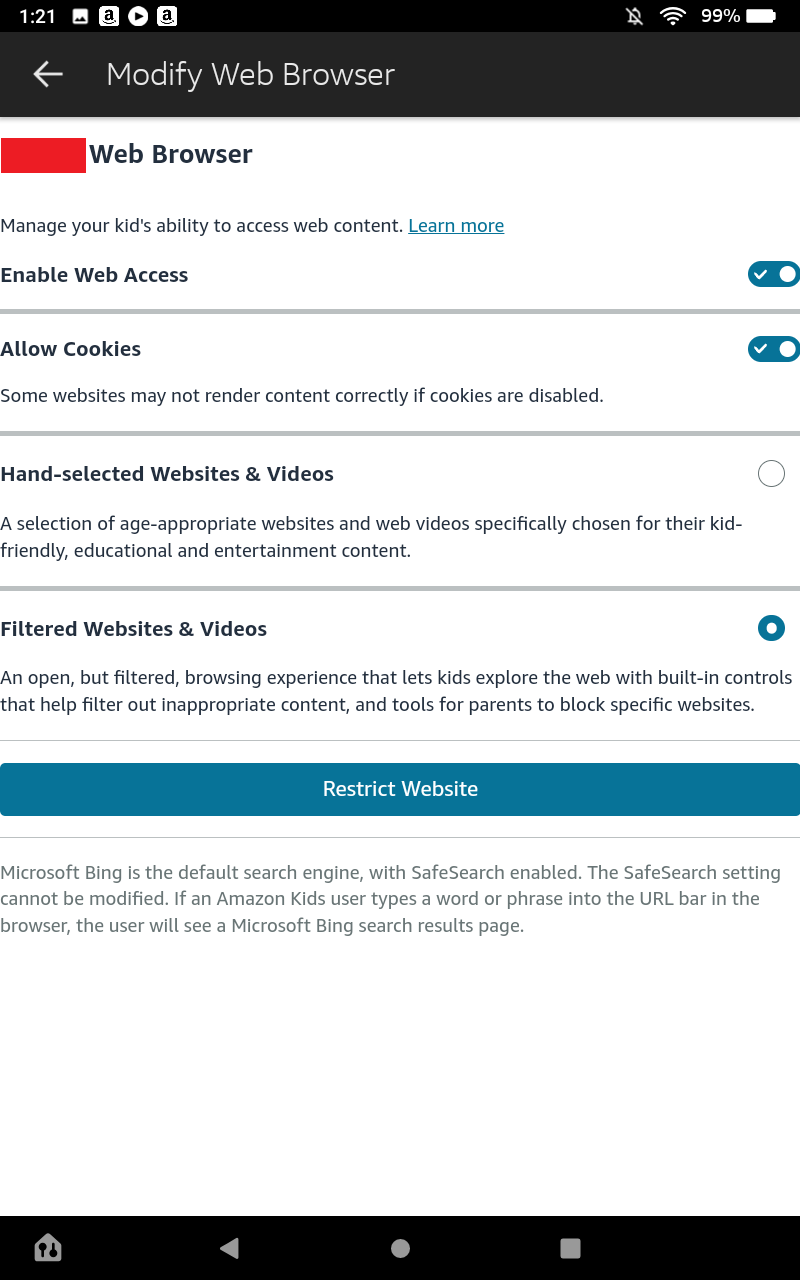Tap the Filtered Websites & Videos label

click(x=134, y=629)
